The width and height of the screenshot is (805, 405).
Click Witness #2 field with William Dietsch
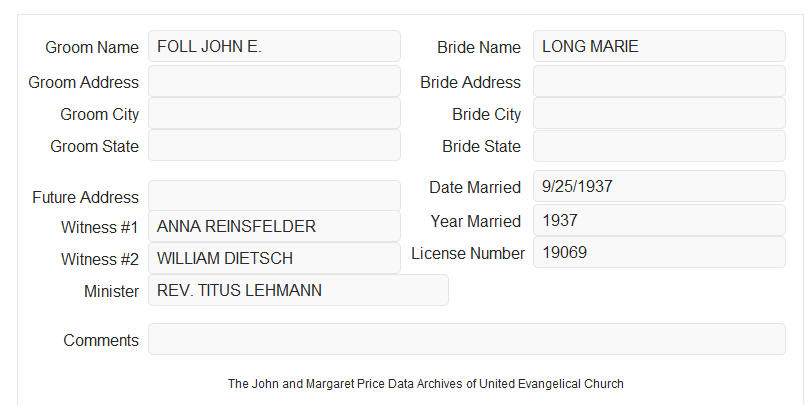click(274, 258)
